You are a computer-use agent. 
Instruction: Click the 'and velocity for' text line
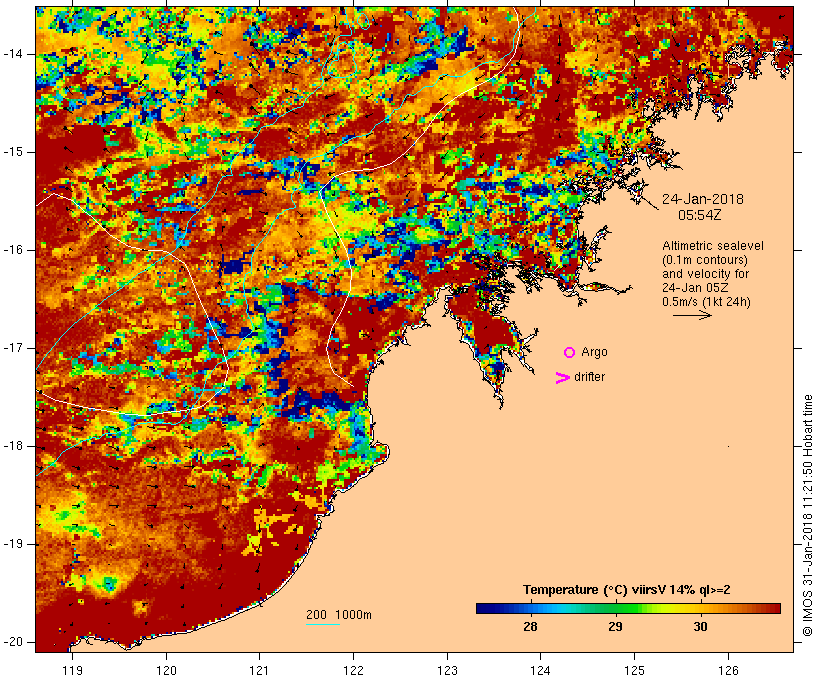point(705,274)
